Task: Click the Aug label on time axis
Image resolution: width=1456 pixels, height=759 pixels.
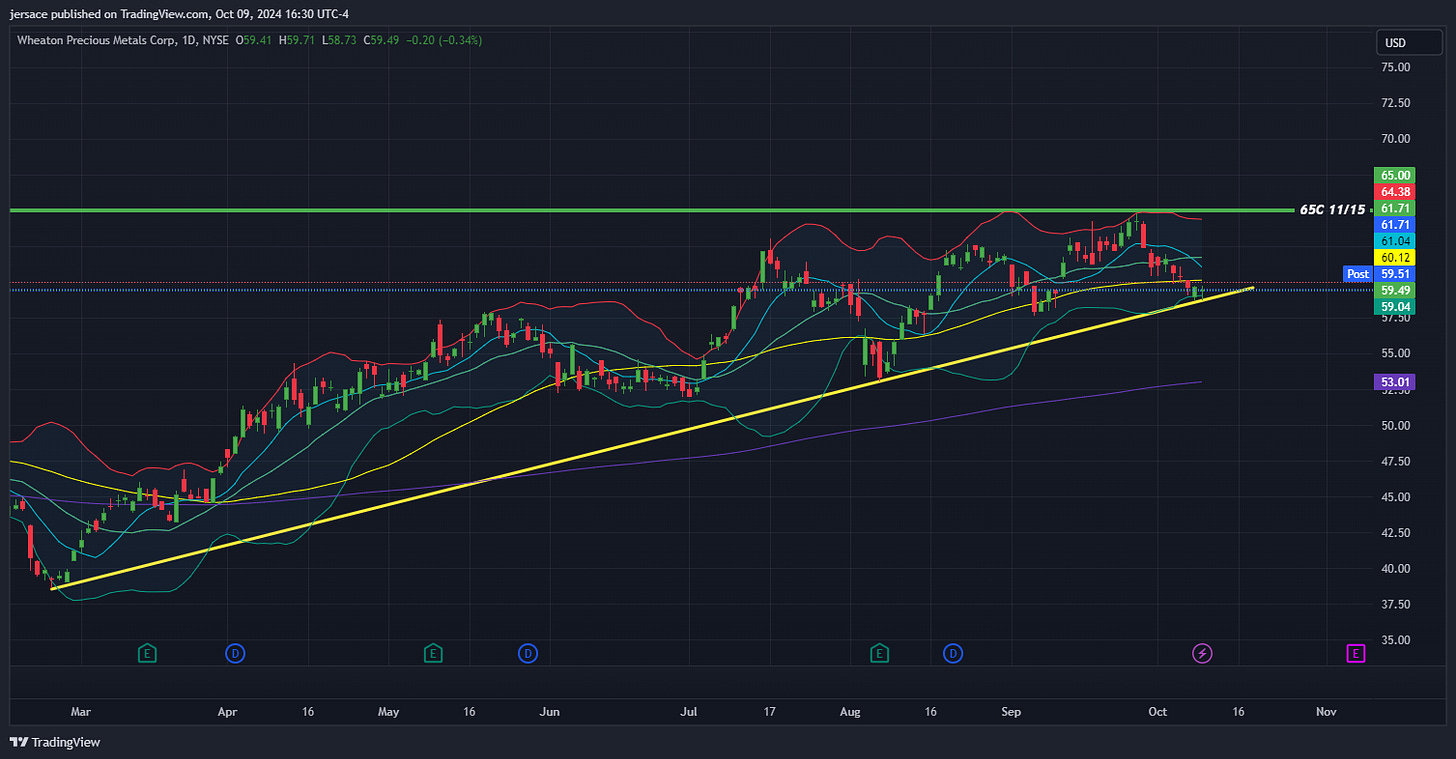Action: click(x=850, y=712)
